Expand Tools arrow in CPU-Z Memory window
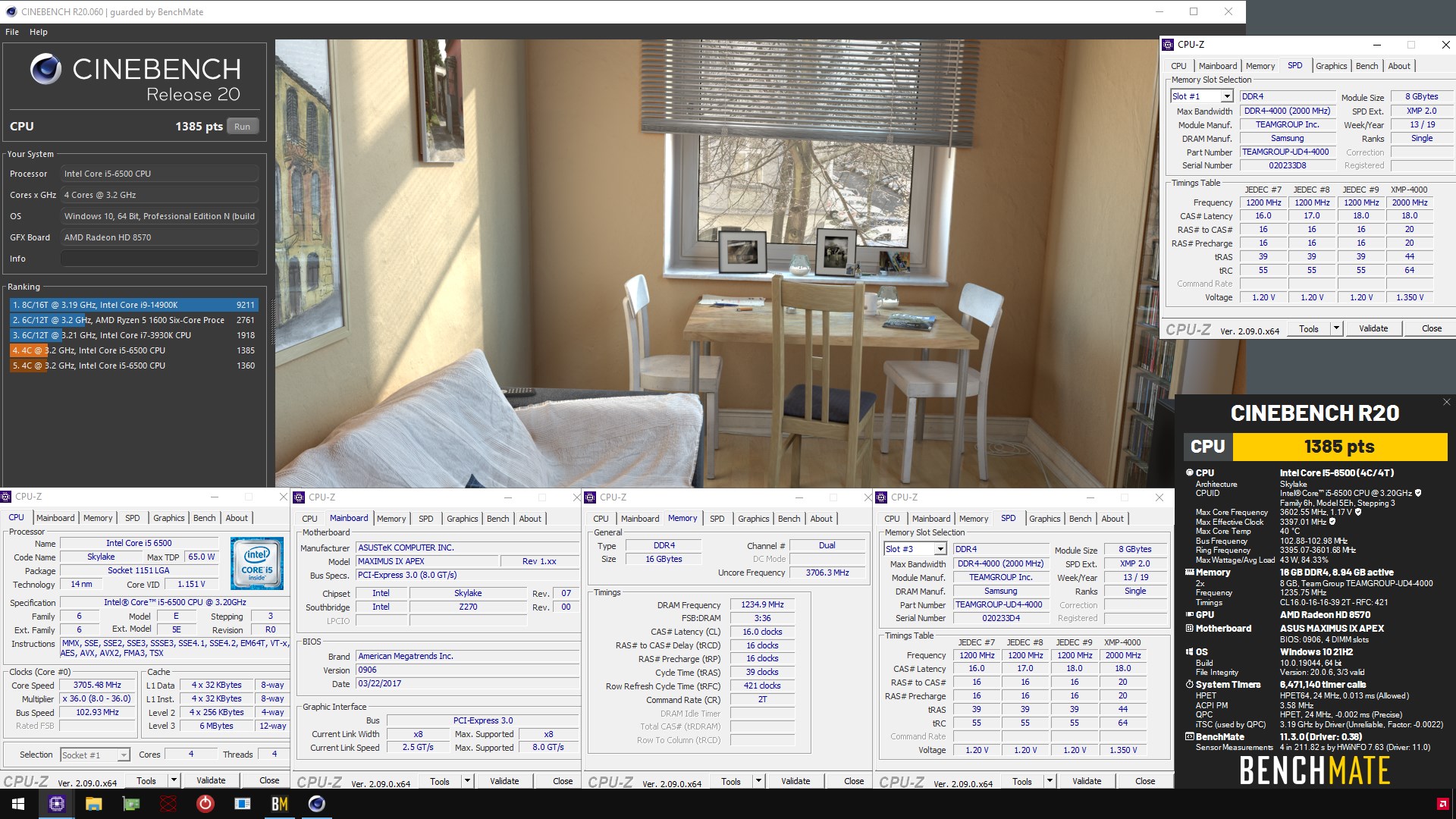Screen dimensions: 1456x819 click(758, 781)
